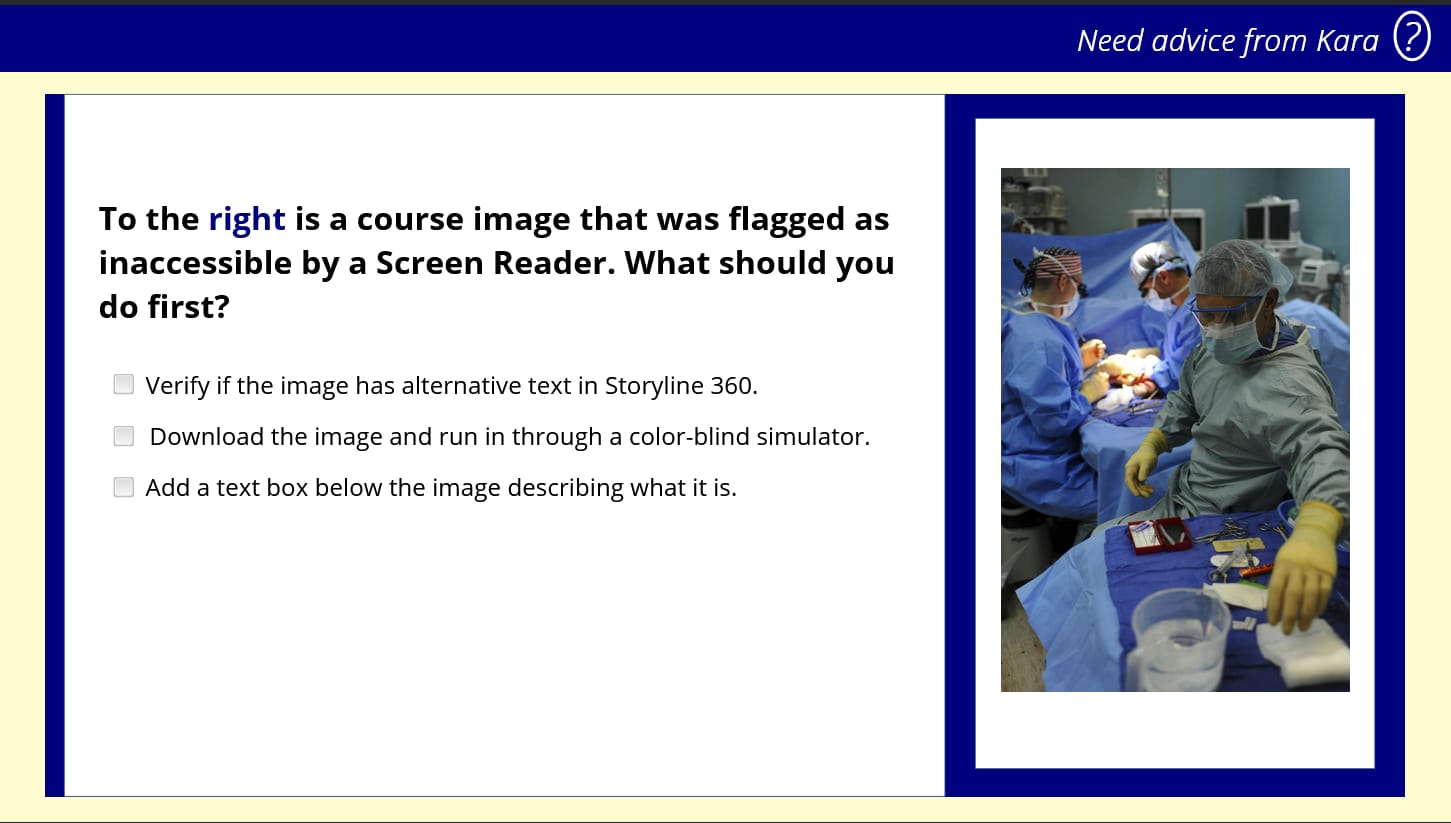Check the 'Verify if the image has alternative text' checkbox
Screen dimensions: 1451x823
coord(124,384)
